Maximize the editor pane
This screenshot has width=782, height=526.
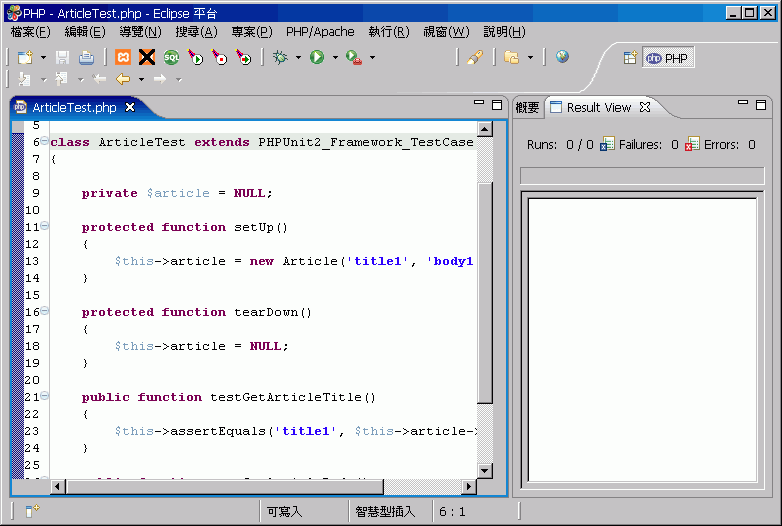click(497, 105)
